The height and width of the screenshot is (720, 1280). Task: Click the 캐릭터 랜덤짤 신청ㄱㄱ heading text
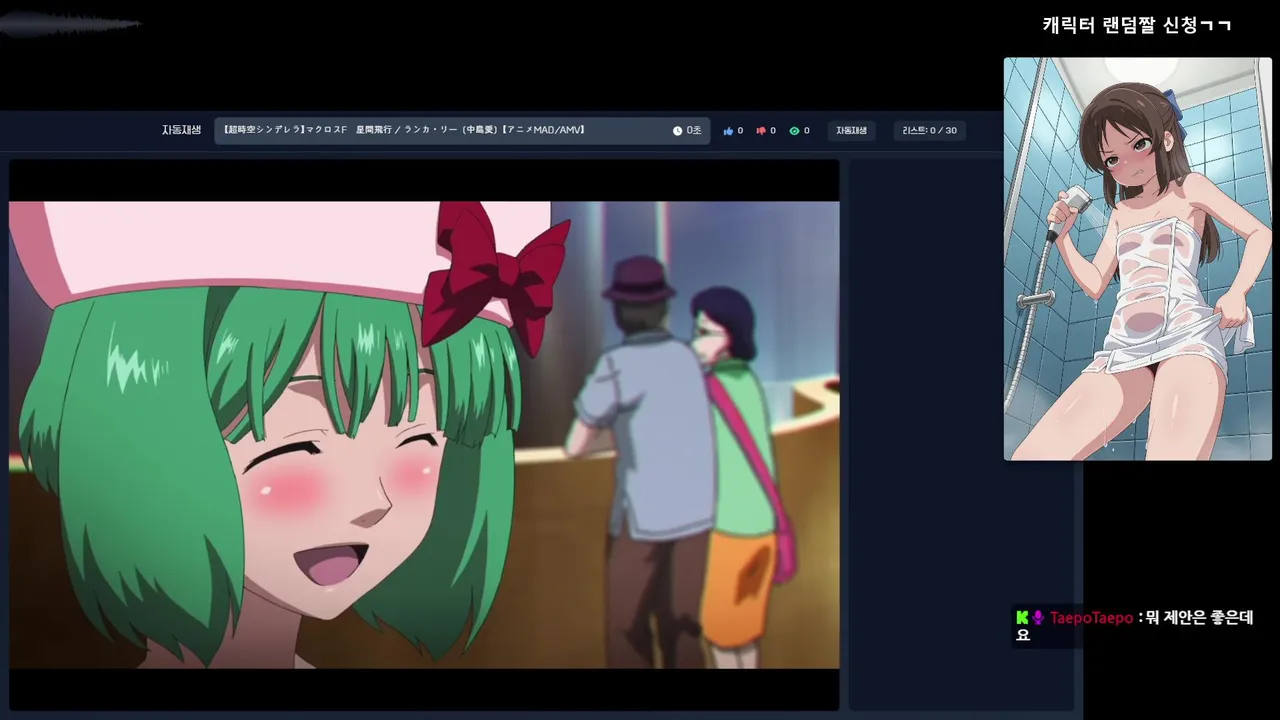tap(1137, 25)
